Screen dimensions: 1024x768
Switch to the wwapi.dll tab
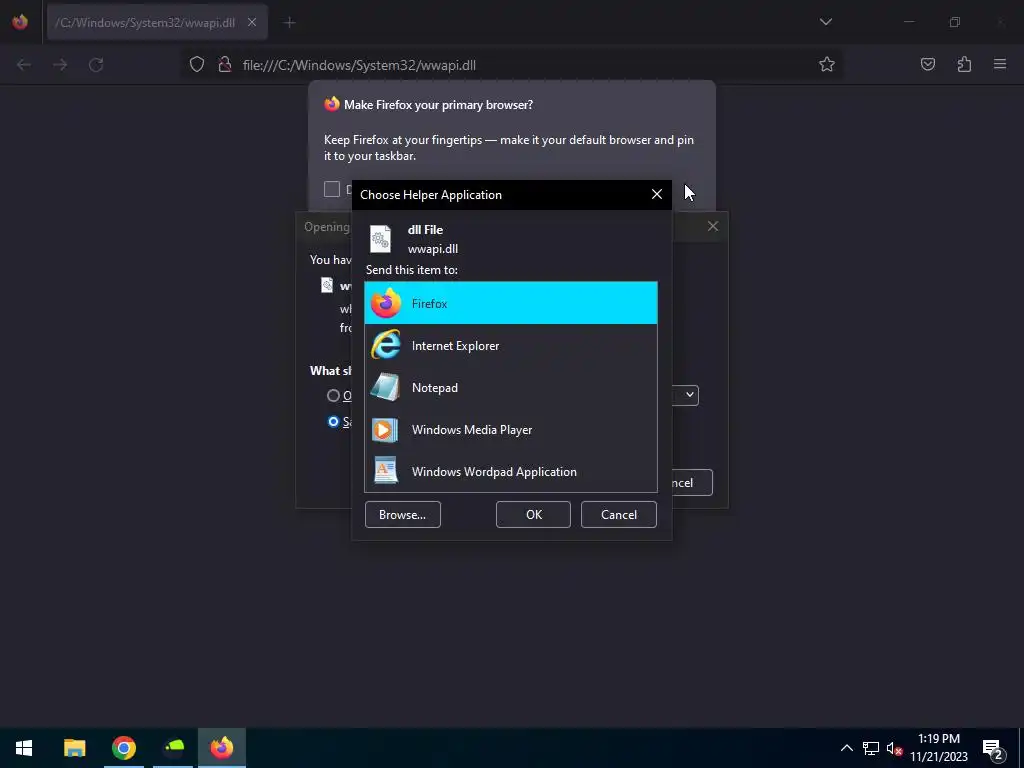coord(157,22)
